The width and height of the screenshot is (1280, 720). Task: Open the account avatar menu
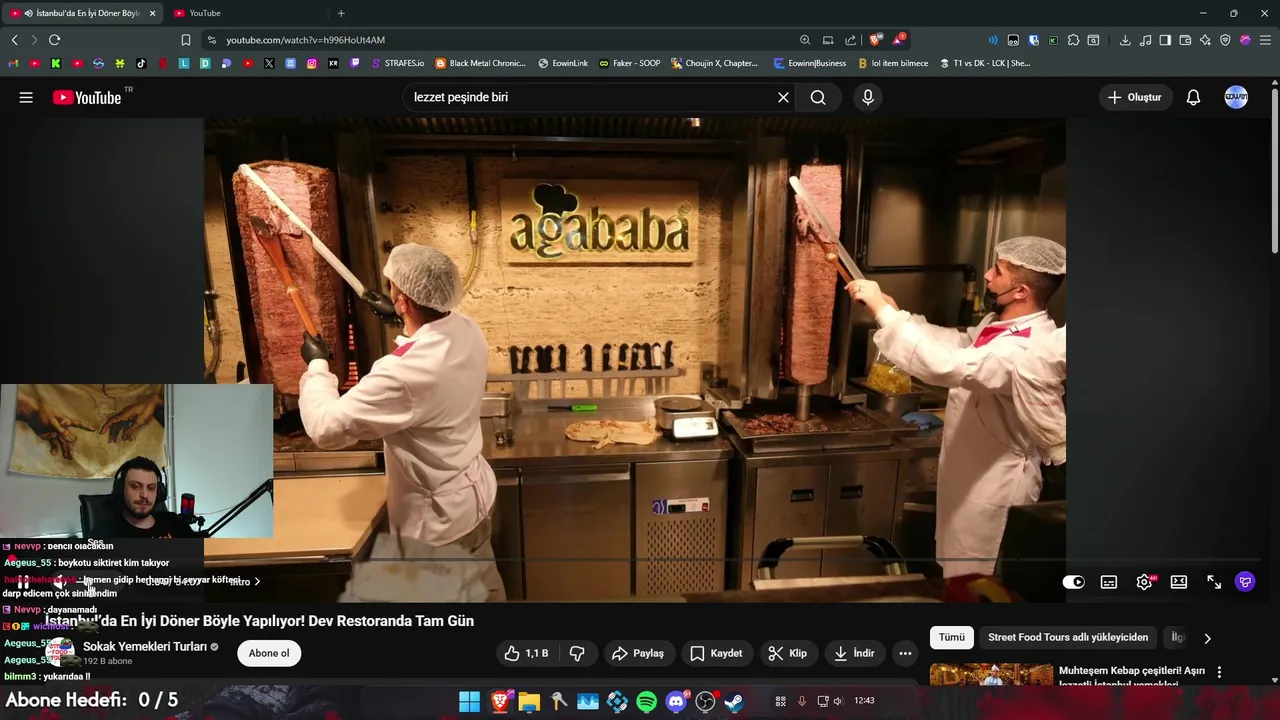(x=1236, y=97)
